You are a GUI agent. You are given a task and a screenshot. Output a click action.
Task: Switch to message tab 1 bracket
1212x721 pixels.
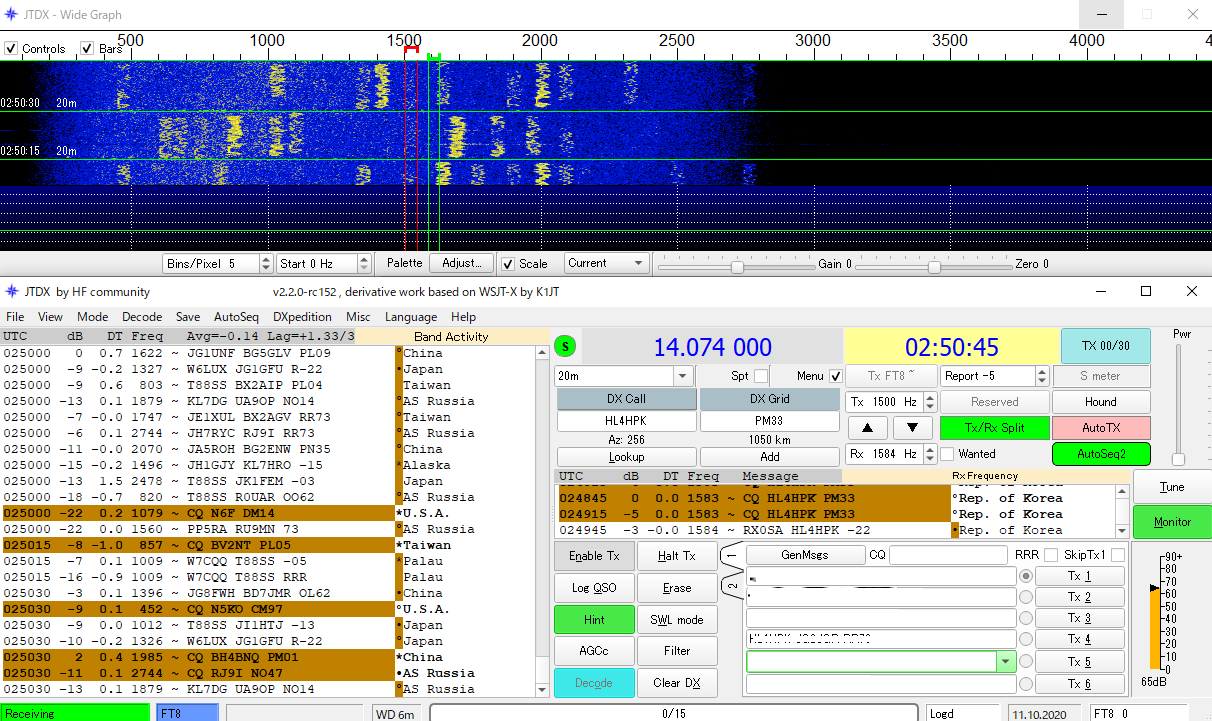coord(732,556)
